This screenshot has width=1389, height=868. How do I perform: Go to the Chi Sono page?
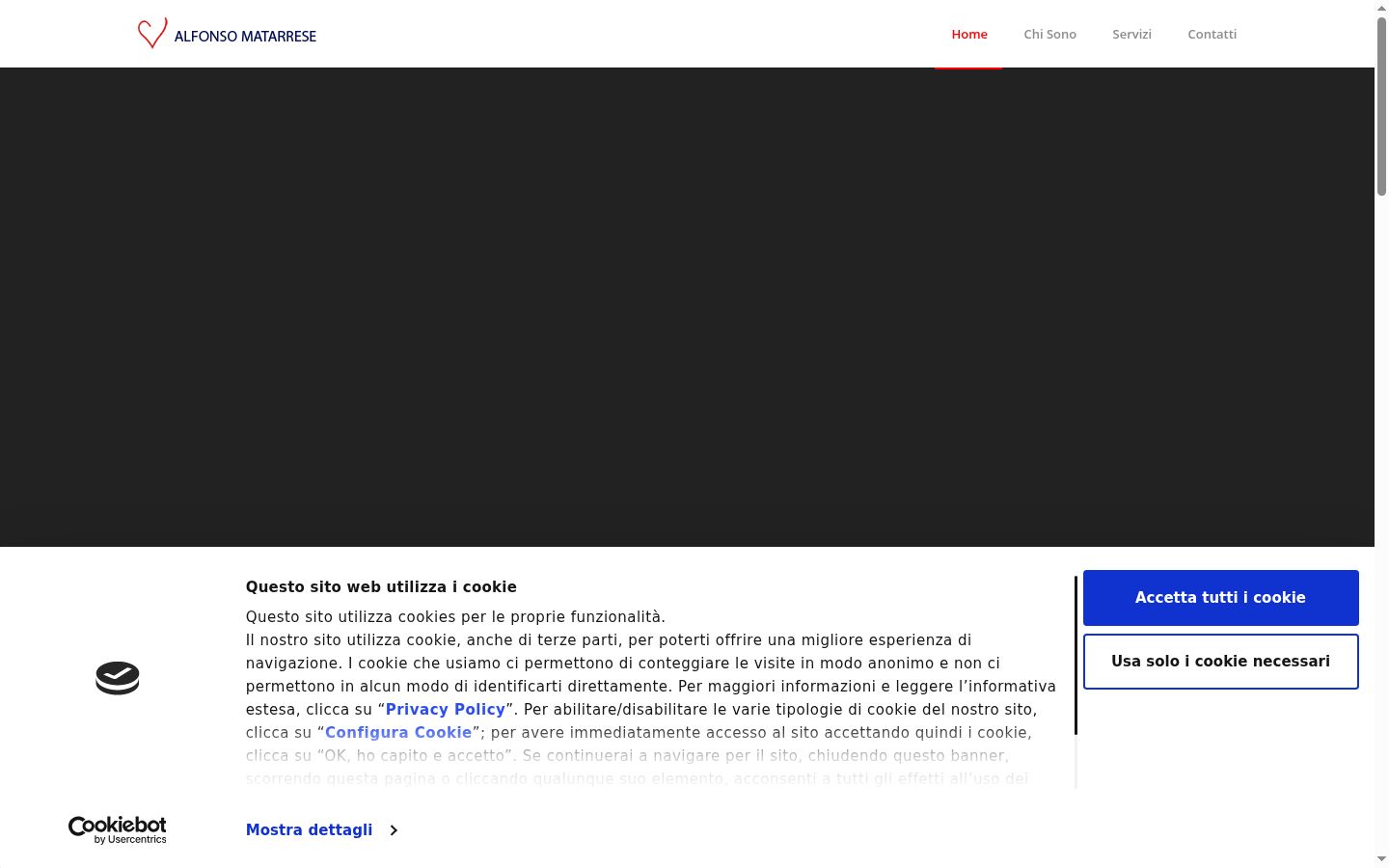[x=1049, y=34]
